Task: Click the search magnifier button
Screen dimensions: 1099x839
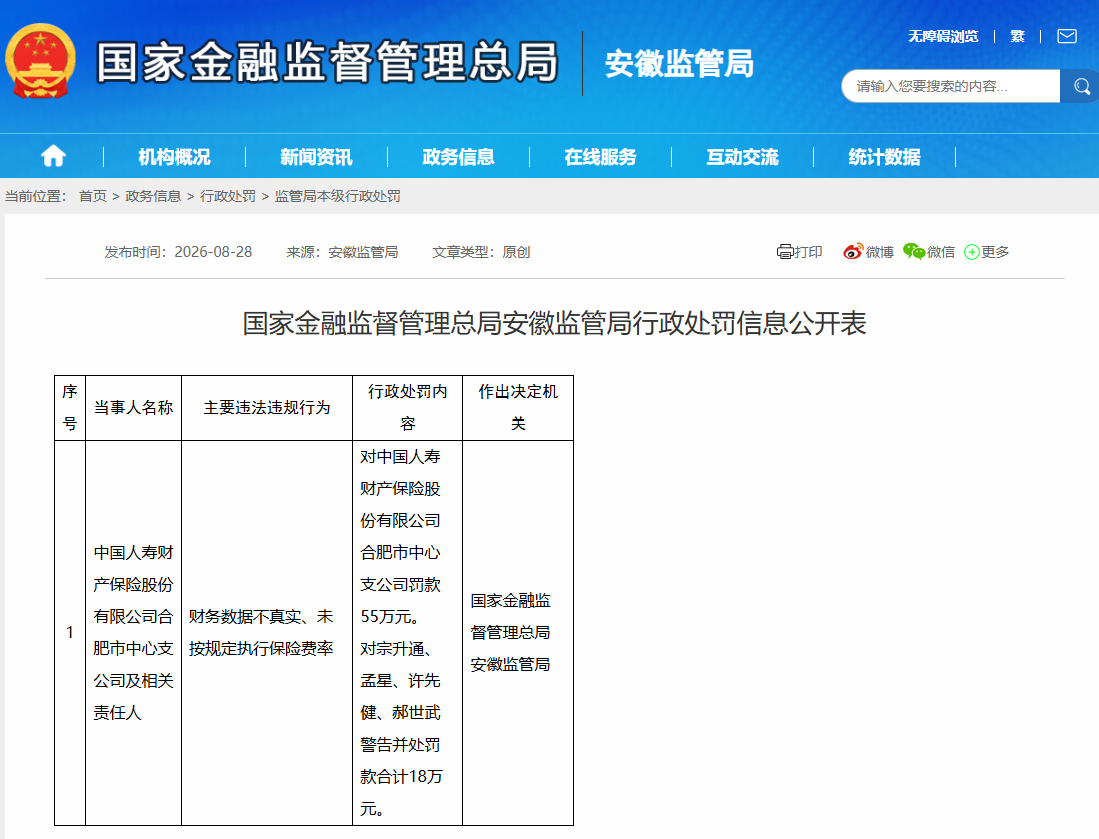Action: coord(1081,86)
